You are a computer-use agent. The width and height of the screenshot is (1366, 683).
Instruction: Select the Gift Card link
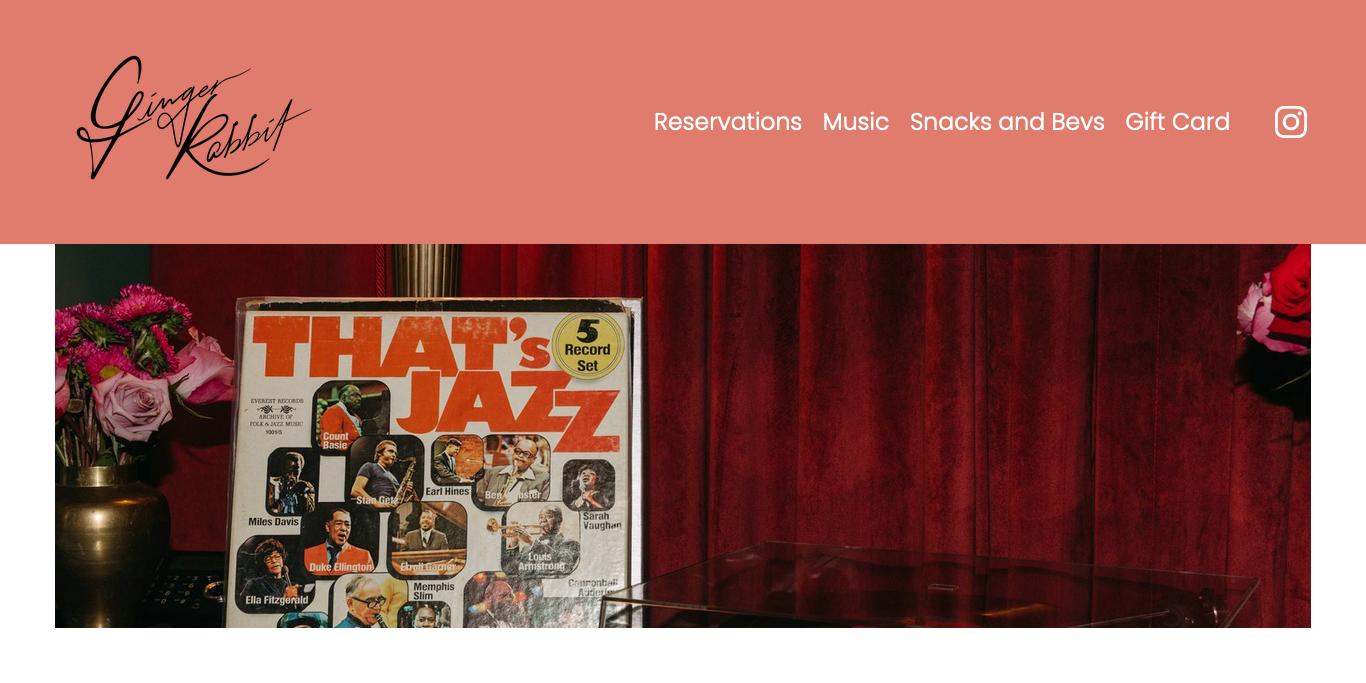[1178, 122]
